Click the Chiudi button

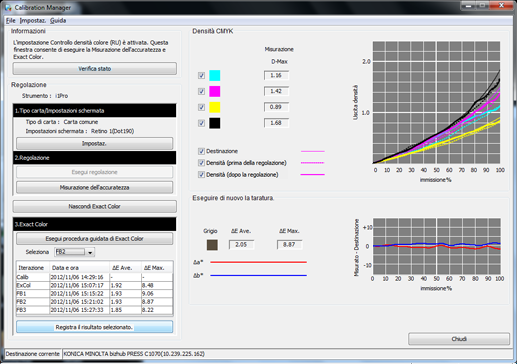pyautogui.click(x=459, y=339)
